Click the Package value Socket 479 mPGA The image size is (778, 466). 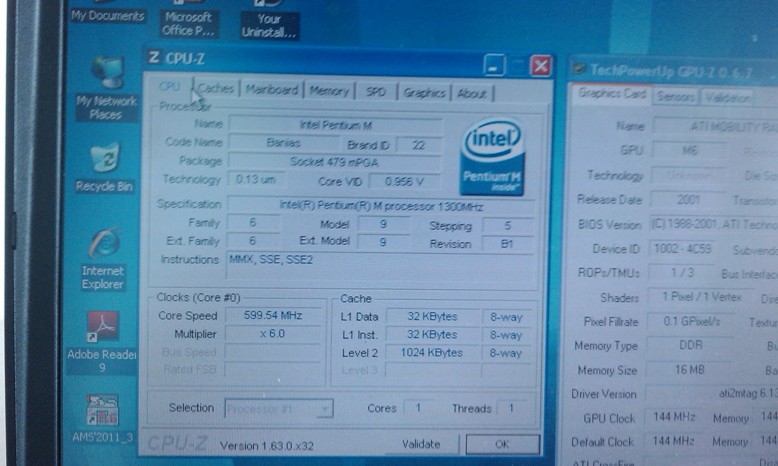coord(334,162)
